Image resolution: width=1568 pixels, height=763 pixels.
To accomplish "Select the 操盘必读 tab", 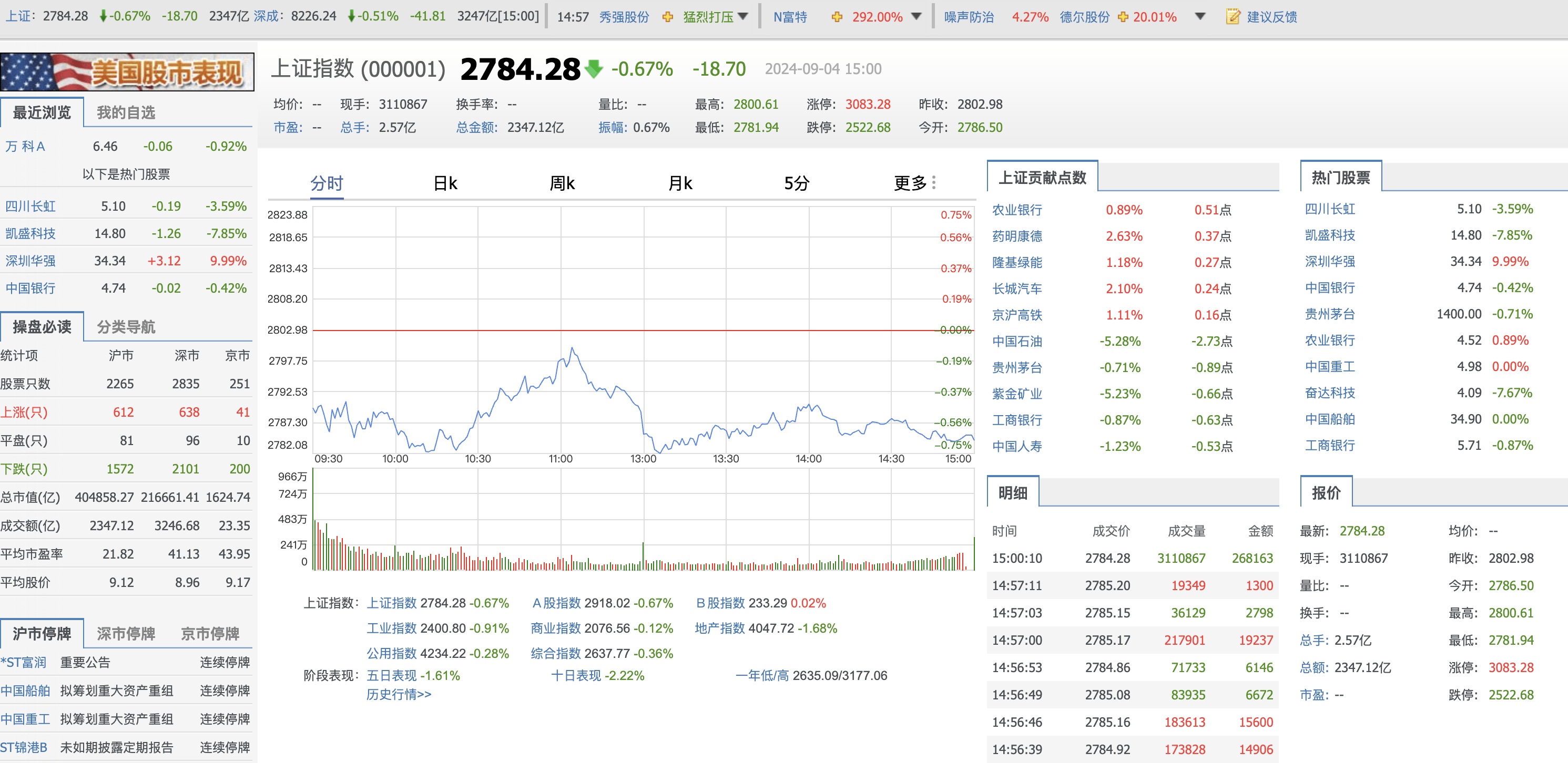I will click(x=42, y=327).
